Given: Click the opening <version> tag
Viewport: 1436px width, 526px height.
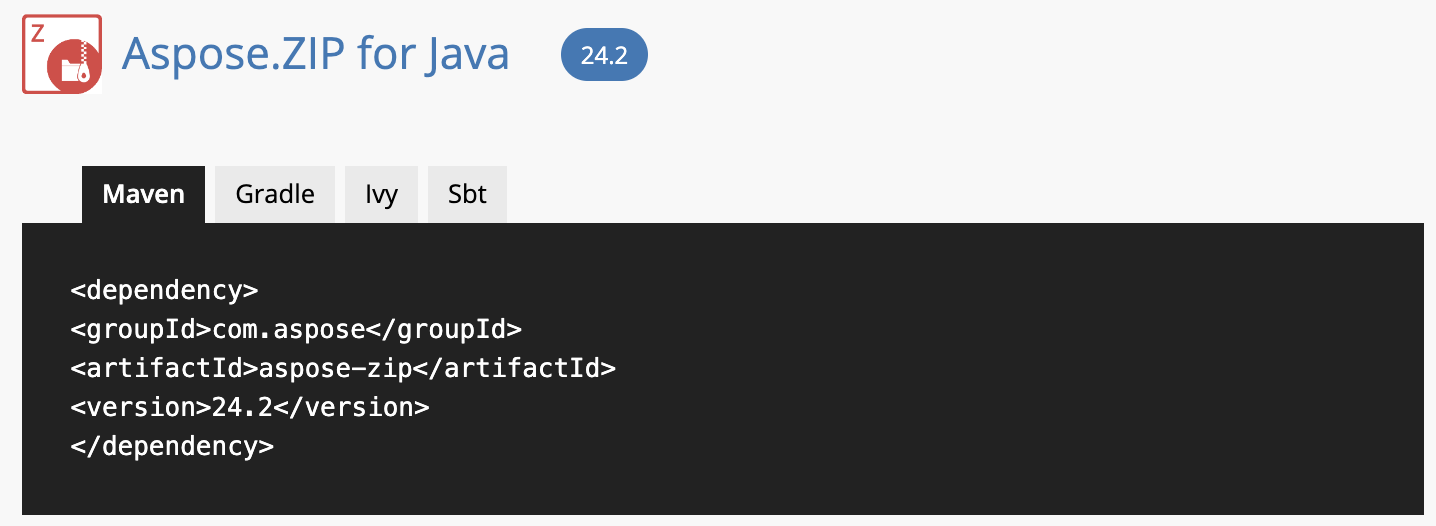Looking at the screenshot, I should pos(141,408).
